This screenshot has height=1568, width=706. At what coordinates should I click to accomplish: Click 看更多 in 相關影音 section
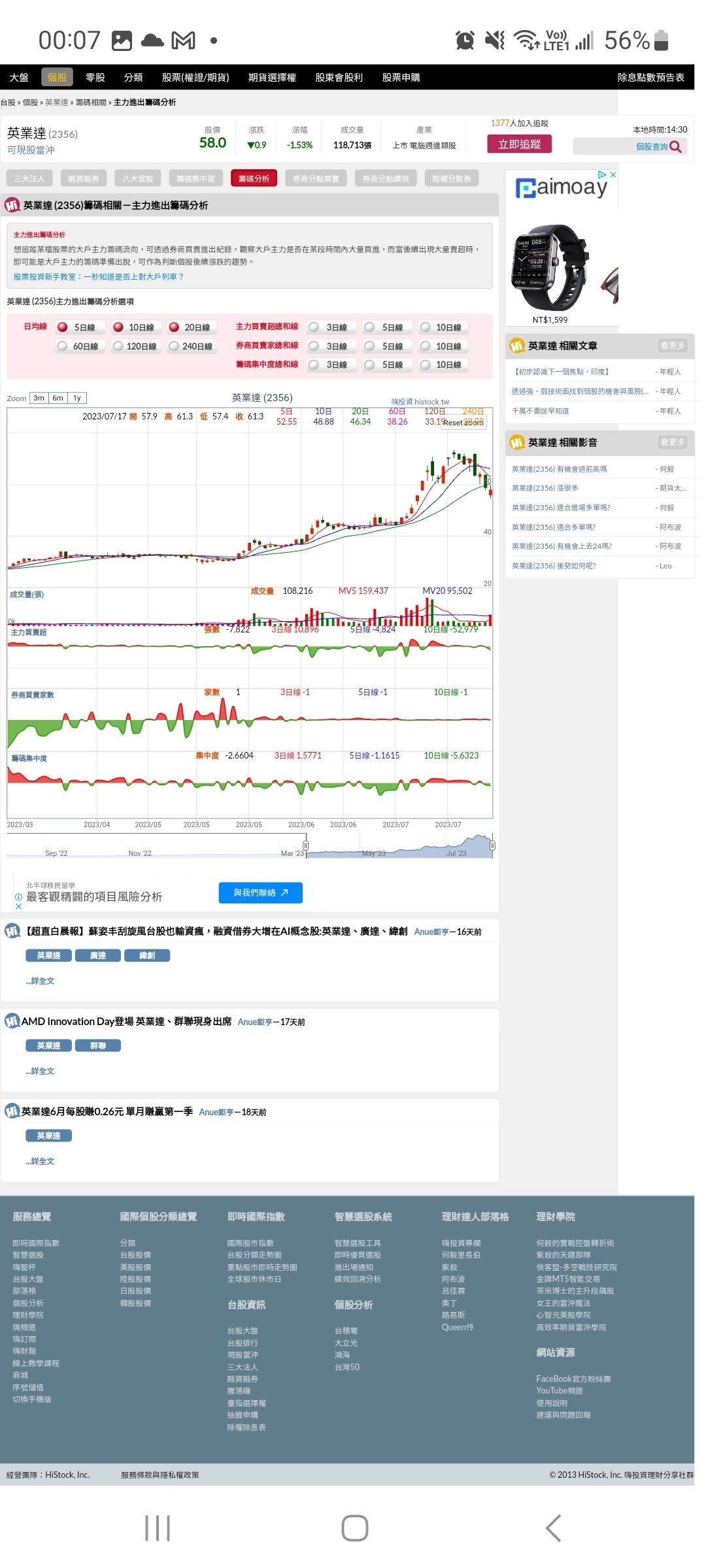672,442
